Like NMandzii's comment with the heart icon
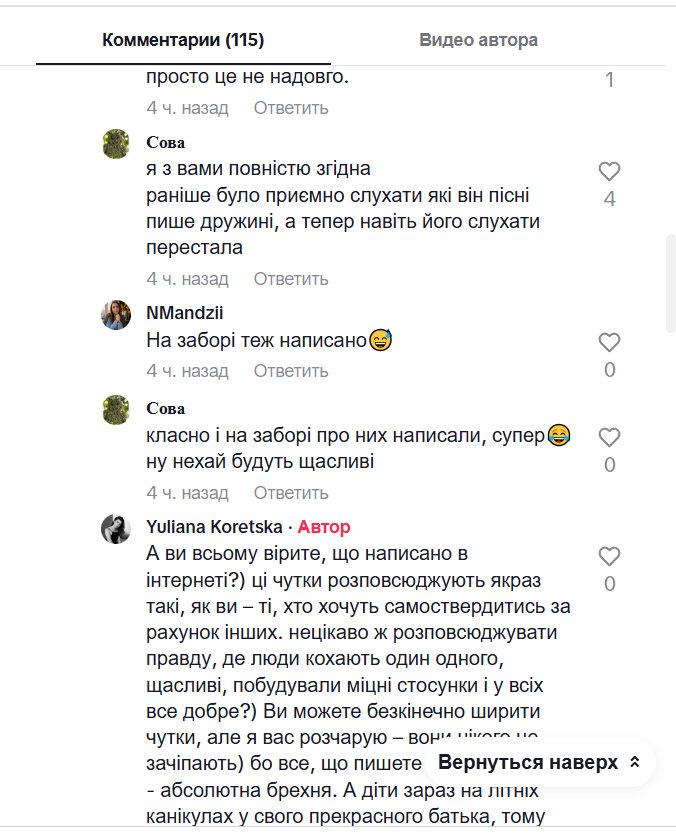676x833 pixels. pos(610,342)
